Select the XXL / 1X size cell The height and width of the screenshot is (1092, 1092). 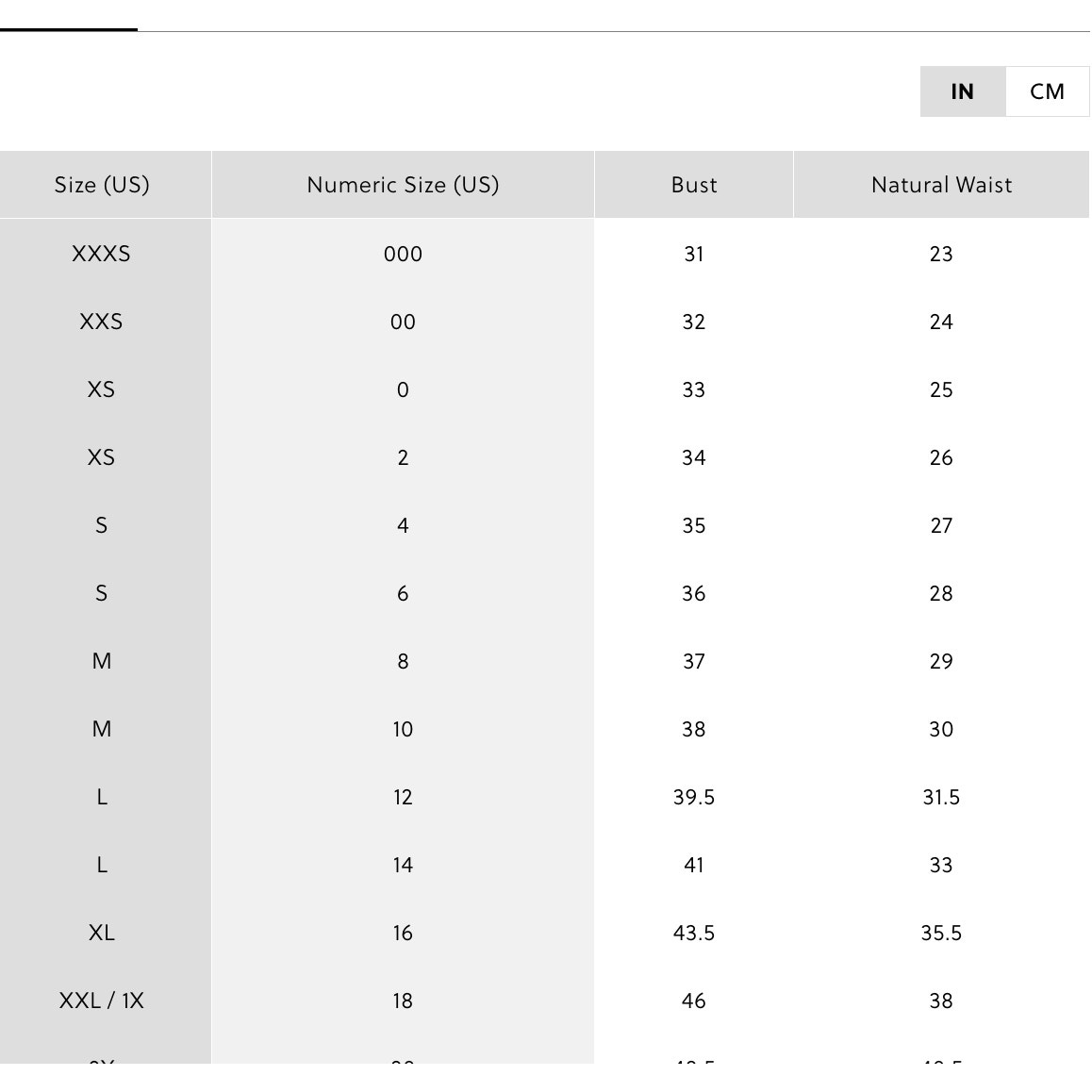tap(101, 1001)
